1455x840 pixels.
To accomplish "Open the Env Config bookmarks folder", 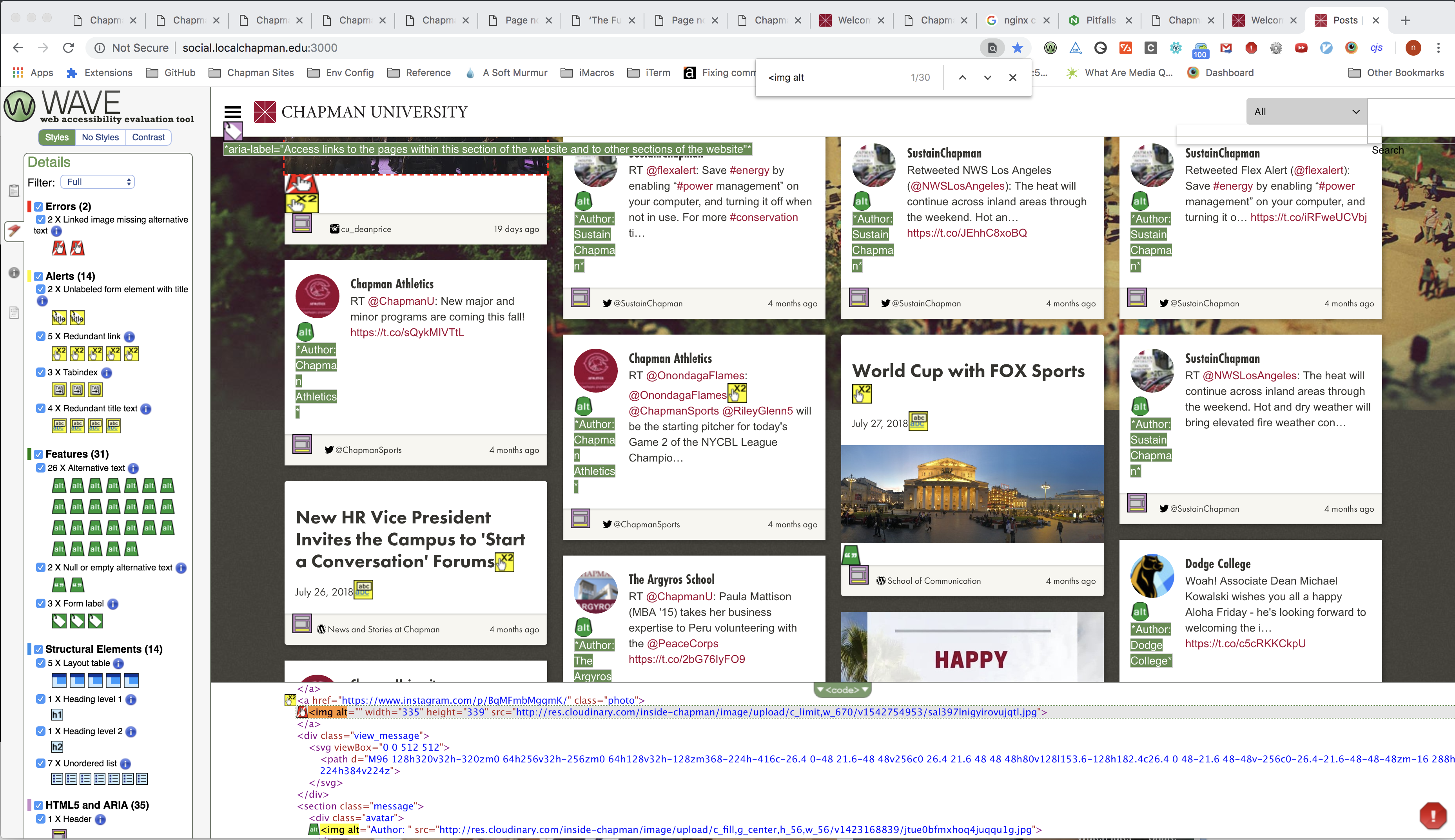I will [x=341, y=73].
